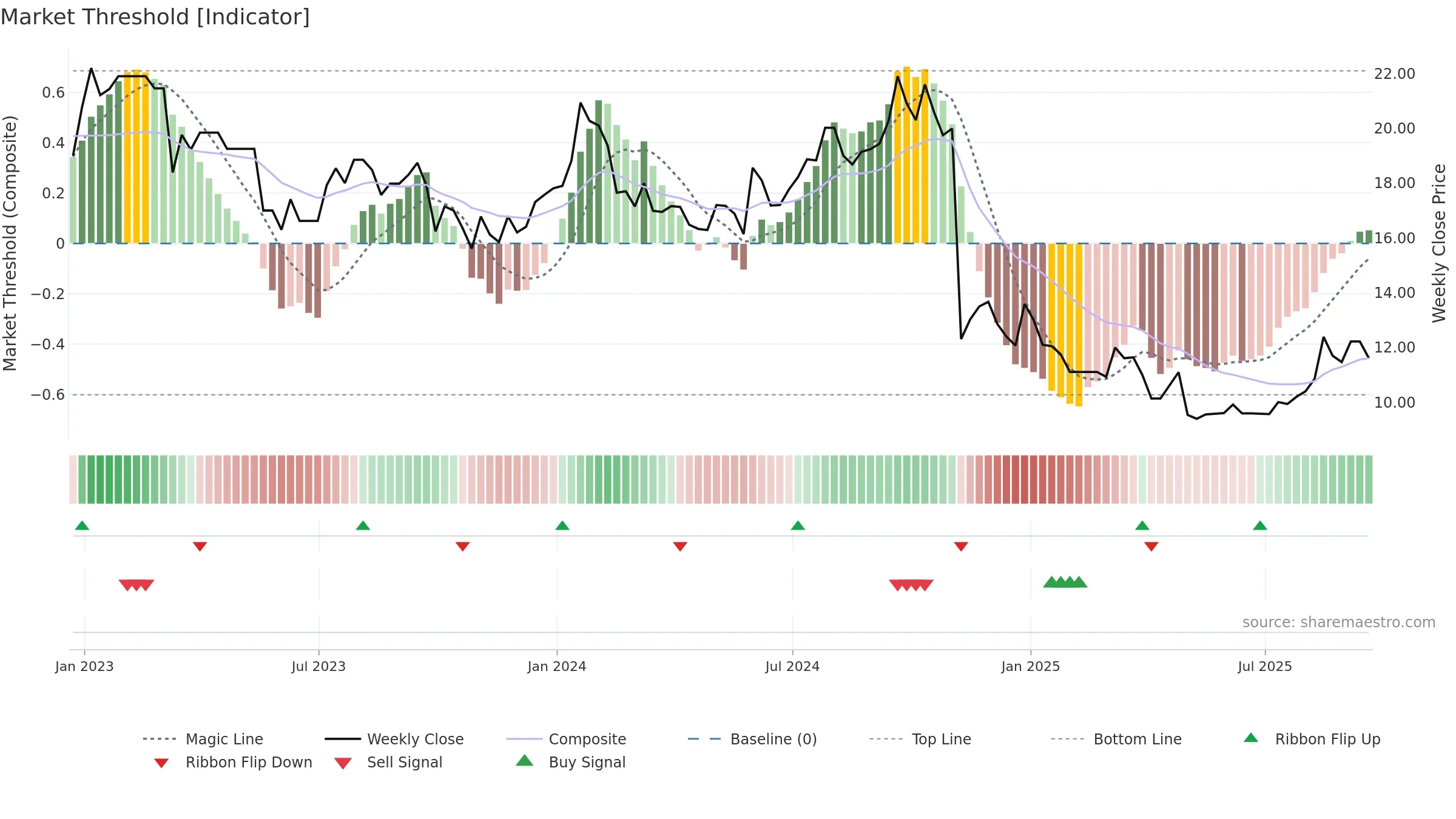Viewport: 1456px width, 819px height.
Task: Click the 22.00 price axis value
Action: tap(1395, 74)
